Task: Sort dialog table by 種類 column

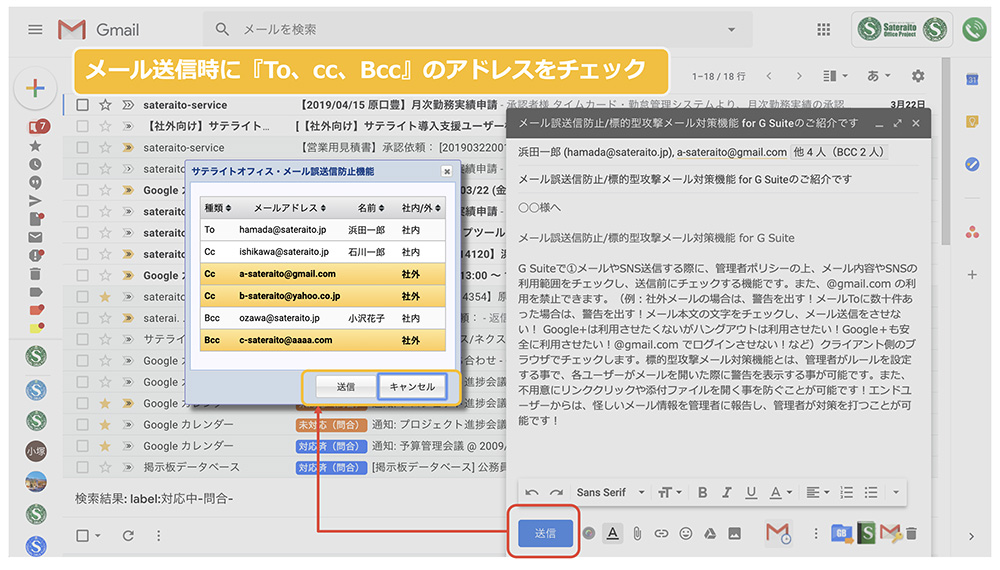Action: click(x=217, y=208)
